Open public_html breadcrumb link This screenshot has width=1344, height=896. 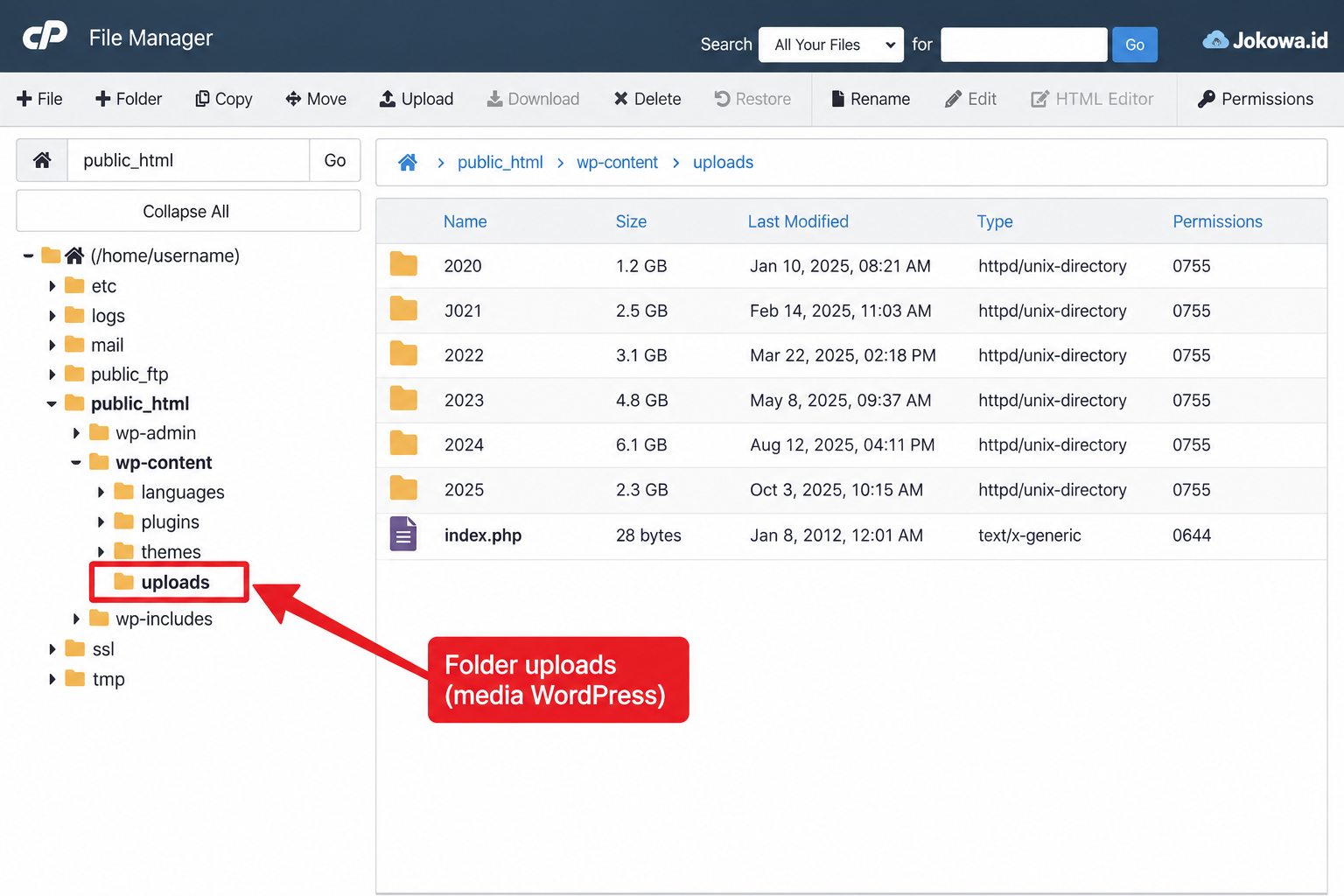tap(500, 162)
